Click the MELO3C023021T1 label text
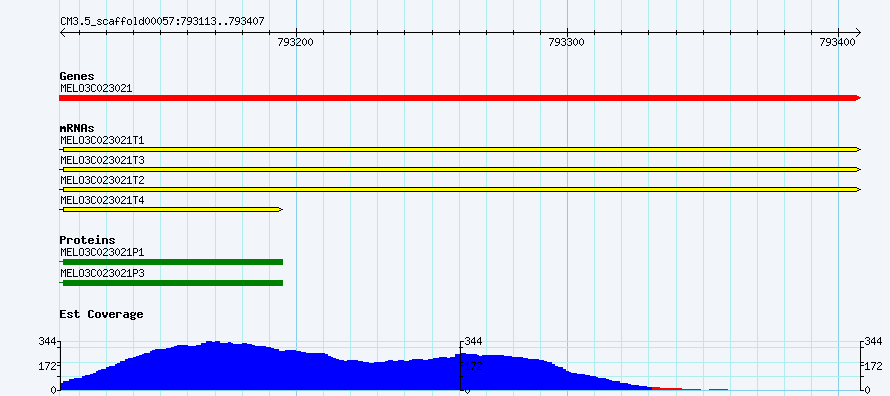This screenshot has height=396, width=890. [x=102, y=140]
